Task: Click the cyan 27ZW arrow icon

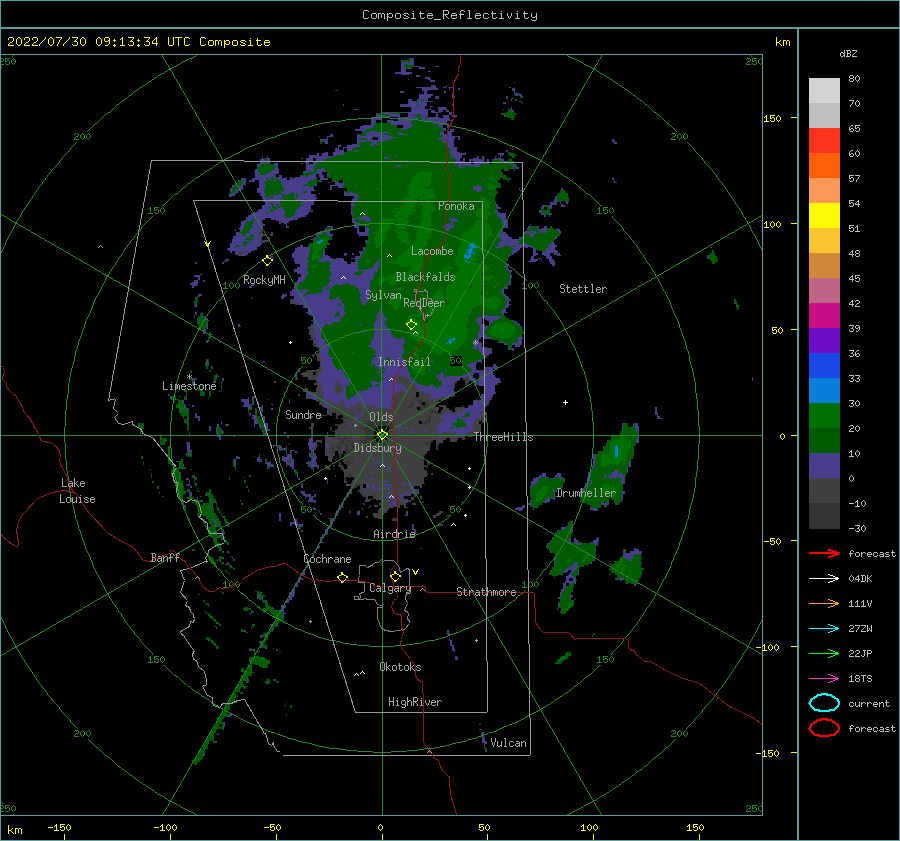Action: pos(824,629)
